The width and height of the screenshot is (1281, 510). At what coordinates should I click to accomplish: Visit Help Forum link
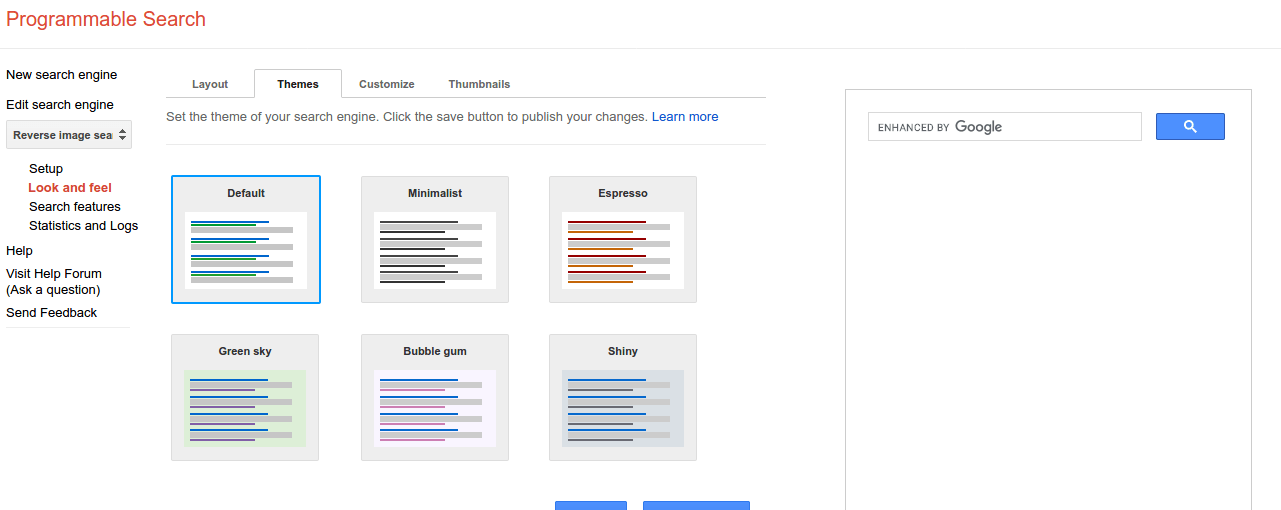pos(54,281)
